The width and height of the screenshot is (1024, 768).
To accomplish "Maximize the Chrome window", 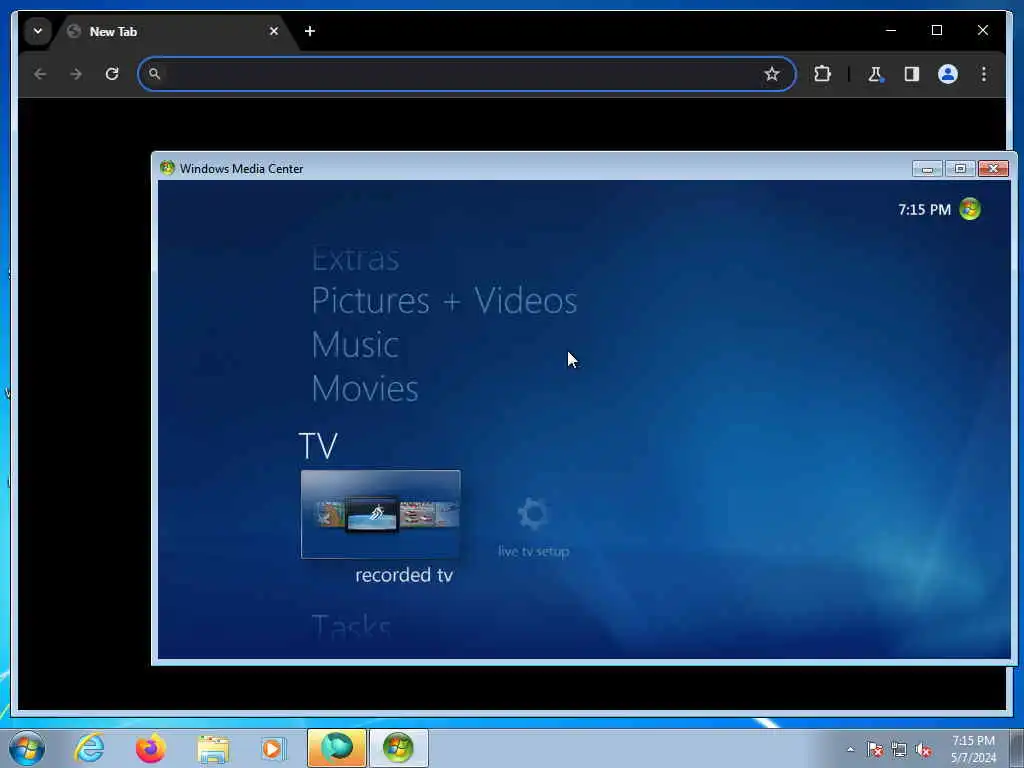I will coord(937,30).
